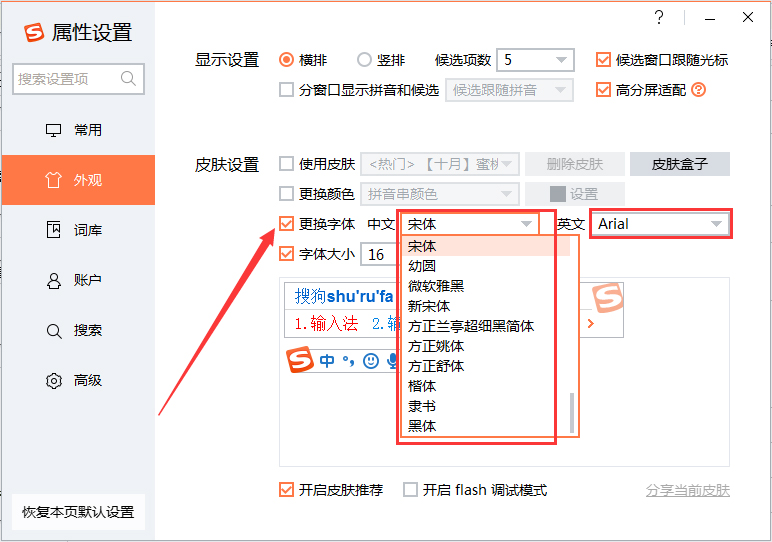Click 恢复本页默认设置 button

[x=78, y=512]
